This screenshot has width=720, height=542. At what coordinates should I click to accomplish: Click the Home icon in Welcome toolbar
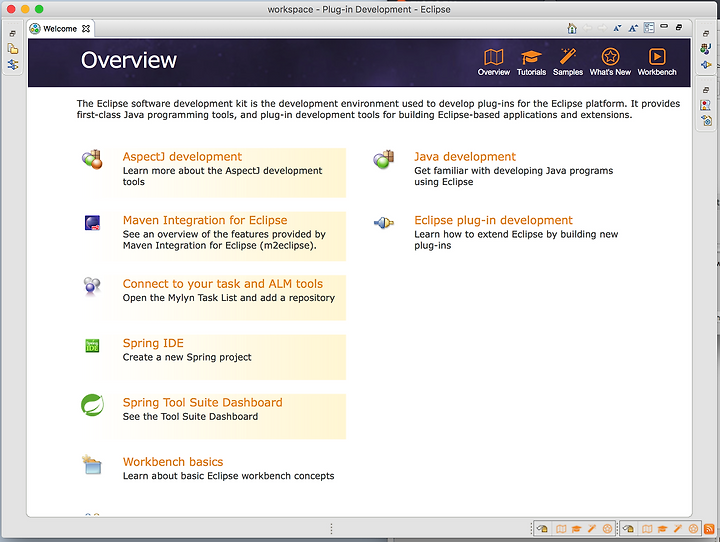572,28
